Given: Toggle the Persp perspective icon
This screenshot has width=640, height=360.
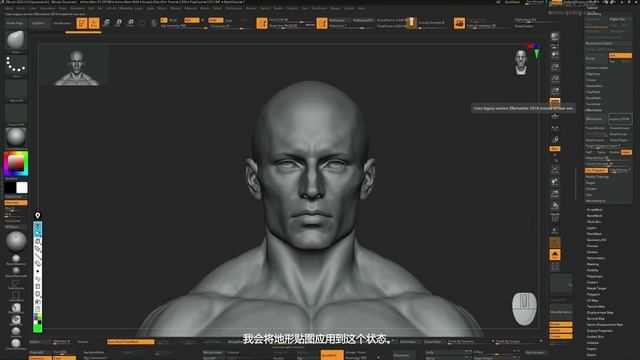Looking at the screenshot, I should click(x=555, y=102).
